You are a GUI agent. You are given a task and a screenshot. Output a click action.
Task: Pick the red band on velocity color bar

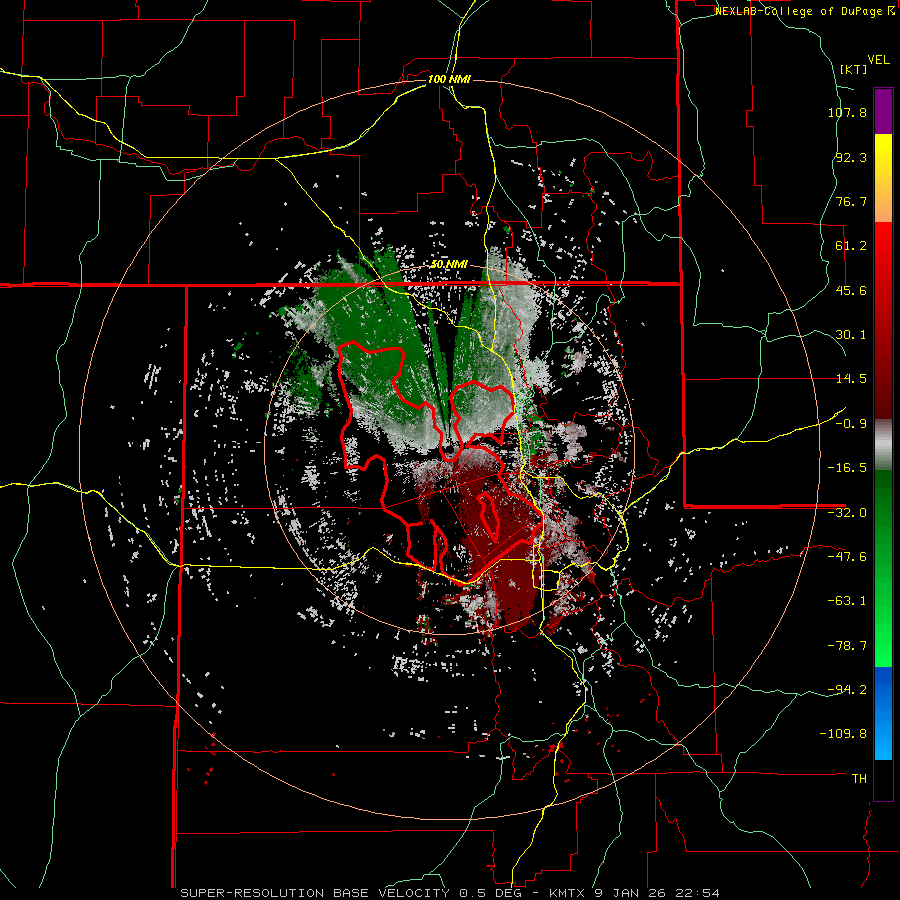(883, 320)
